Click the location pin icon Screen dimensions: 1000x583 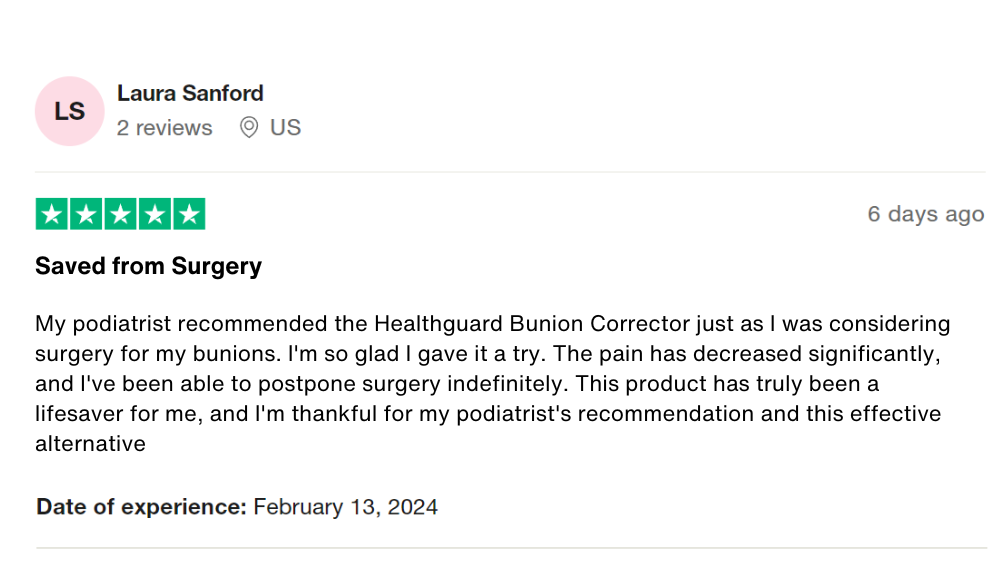249,128
